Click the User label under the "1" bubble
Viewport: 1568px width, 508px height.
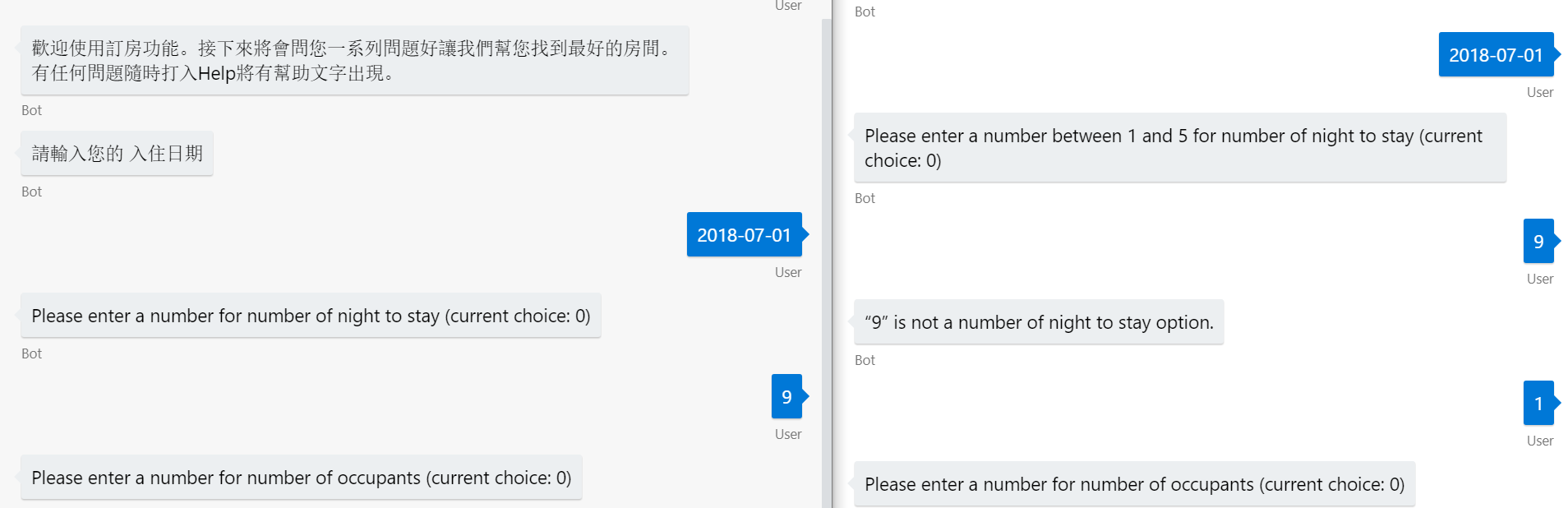point(1539,441)
